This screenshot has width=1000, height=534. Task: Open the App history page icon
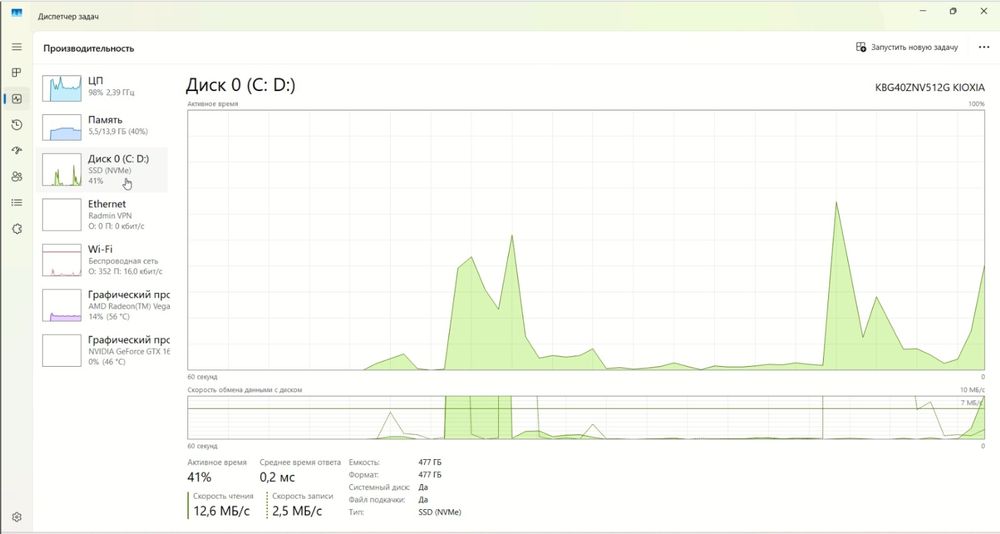click(17, 124)
